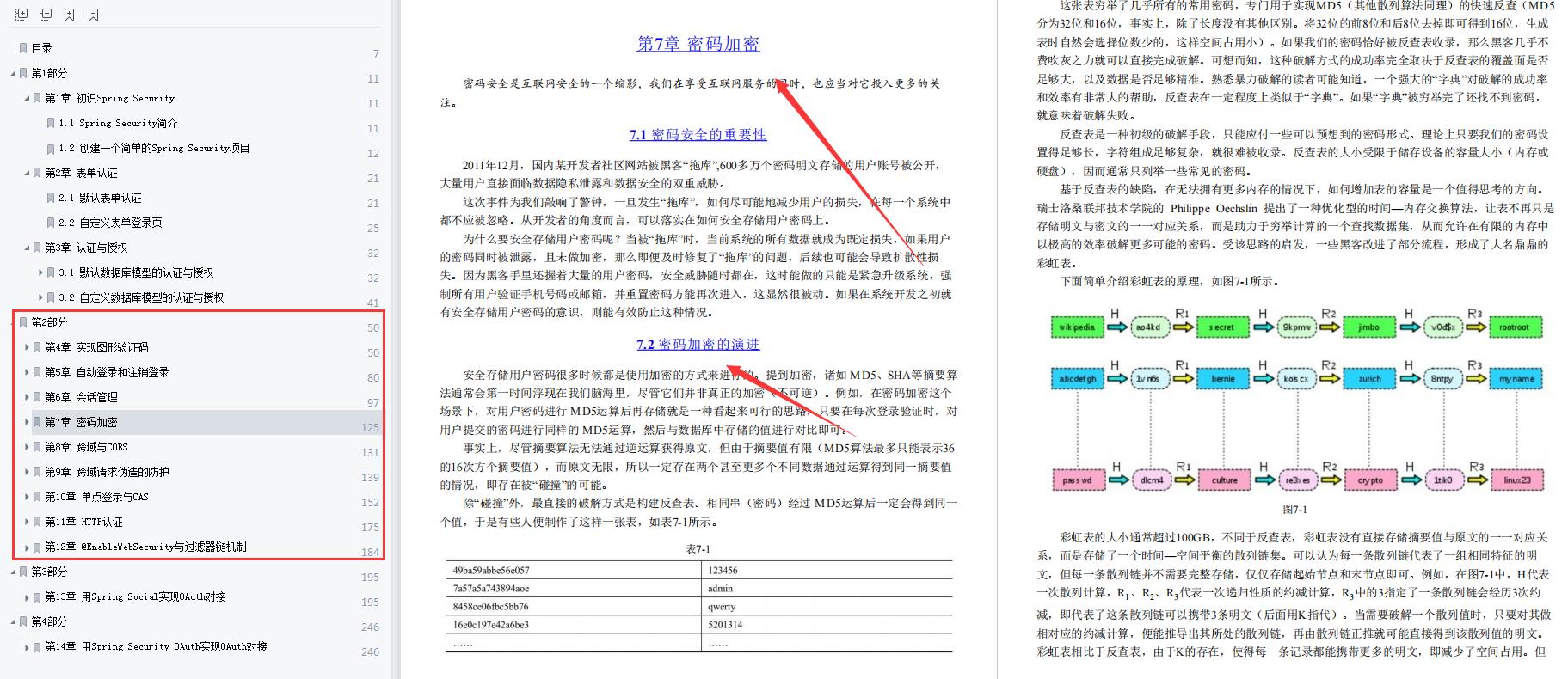Click the bookmark icon beside 第1章 初识Spring Security
The image size is (1568, 679).
(x=37, y=98)
